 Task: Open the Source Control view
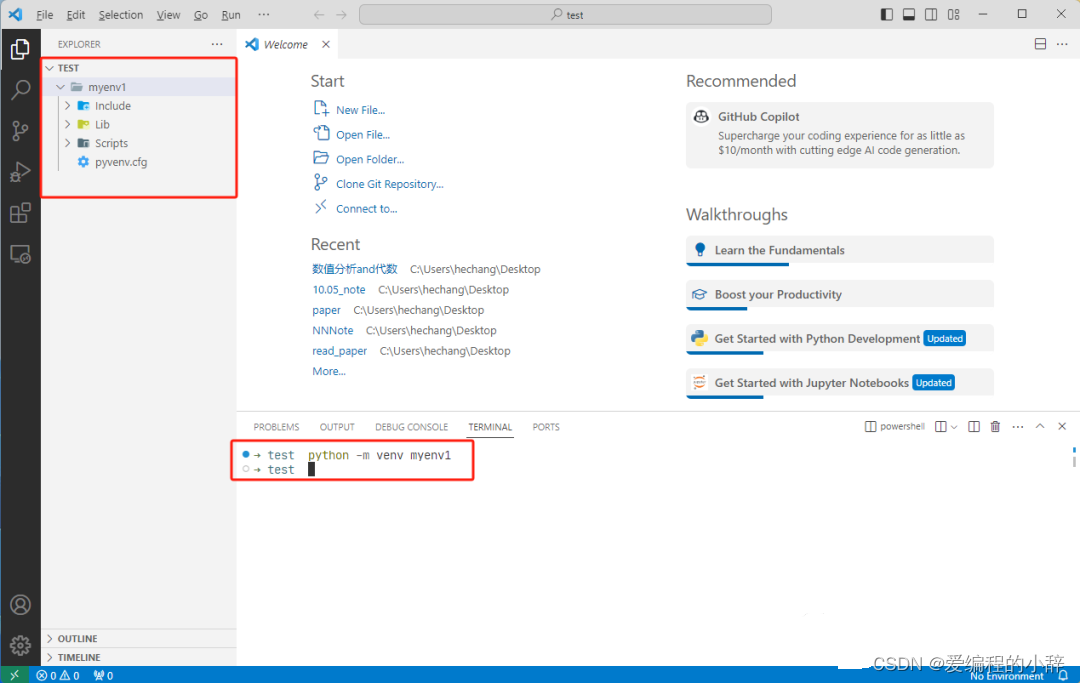coord(21,131)
